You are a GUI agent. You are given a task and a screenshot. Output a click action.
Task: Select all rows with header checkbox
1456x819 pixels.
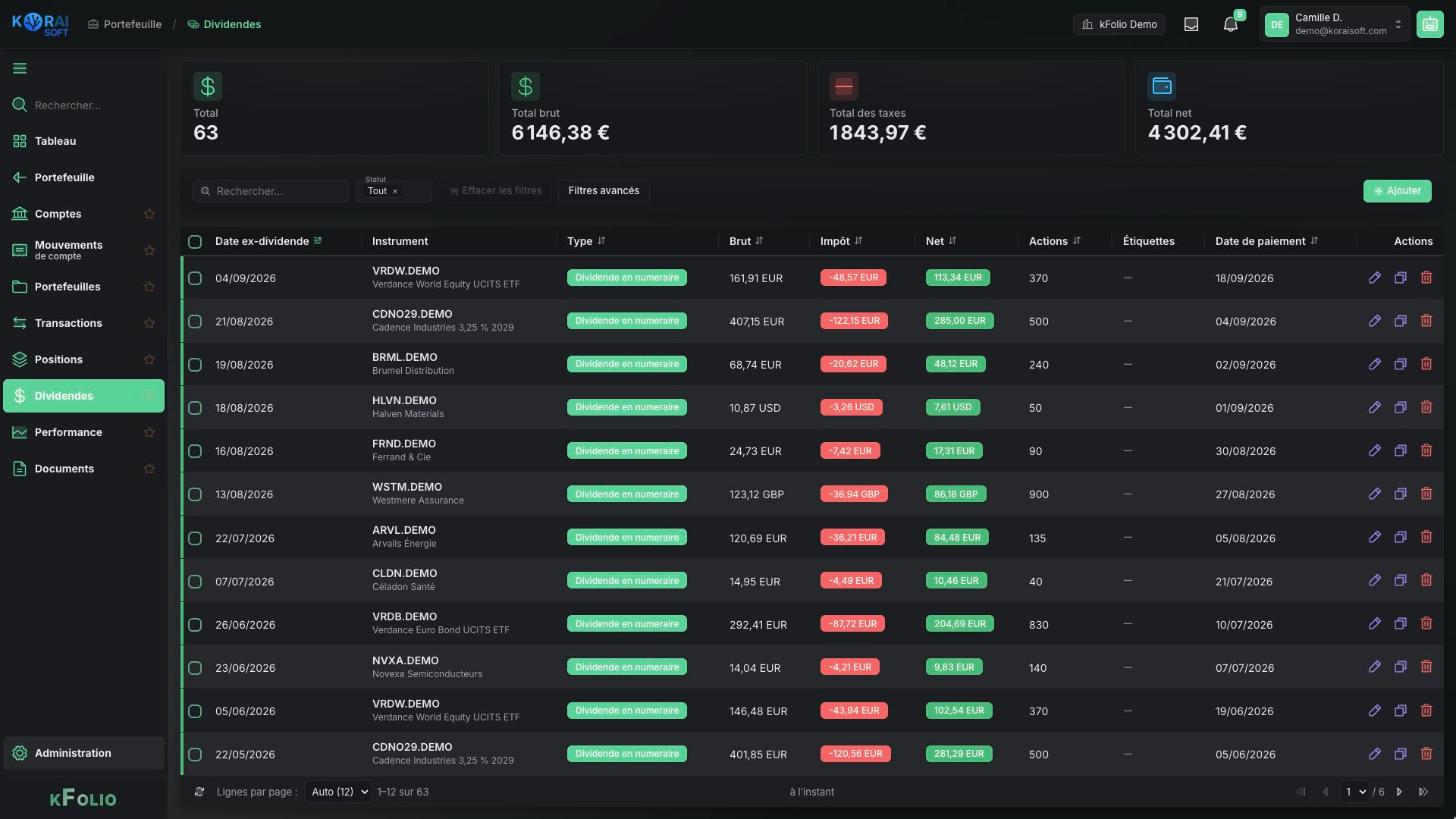195,241
